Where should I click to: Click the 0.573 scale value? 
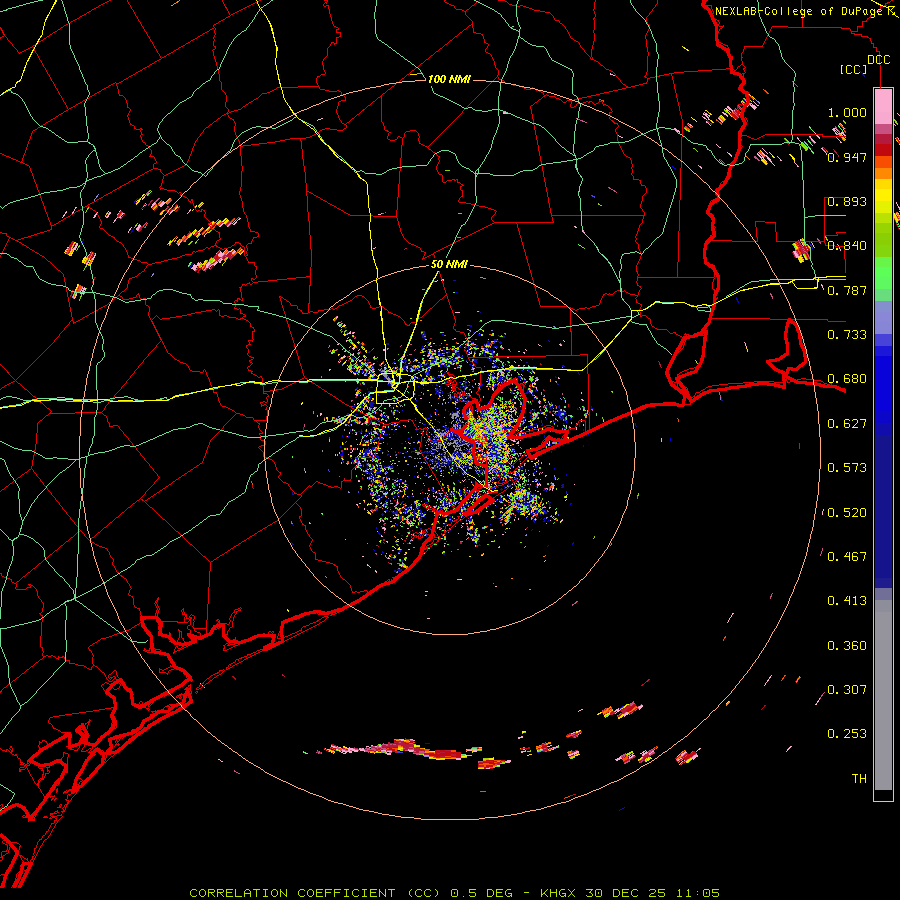pyautogui.click(x=847, y=468)
